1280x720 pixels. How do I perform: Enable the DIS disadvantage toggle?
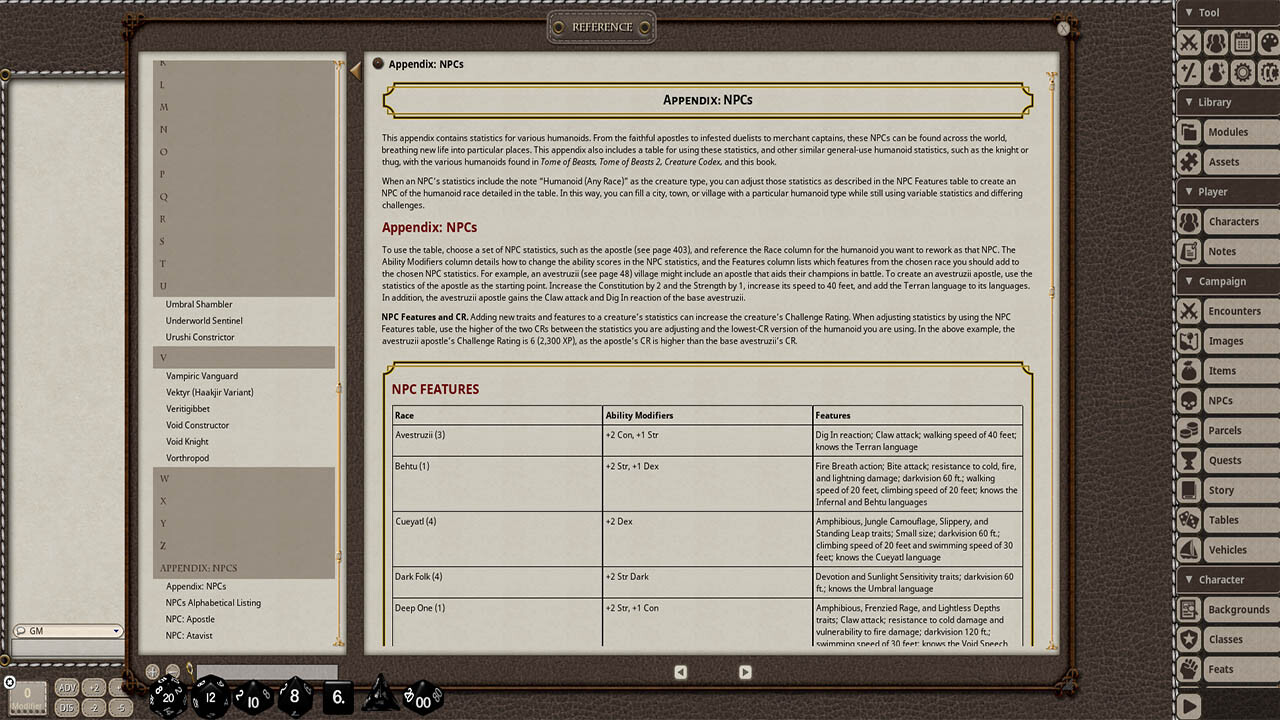[67, 707]
